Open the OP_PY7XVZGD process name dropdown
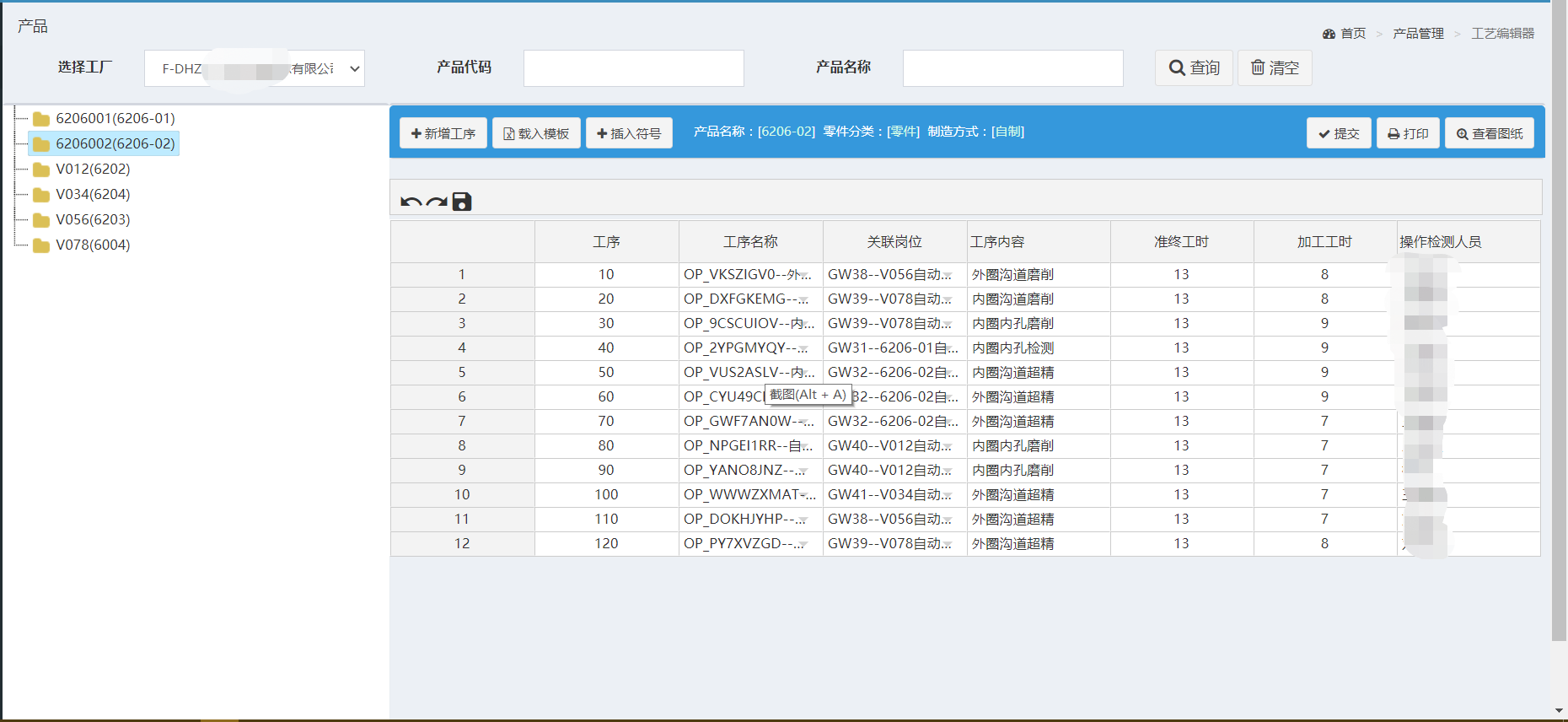 [x=803, y=545]
